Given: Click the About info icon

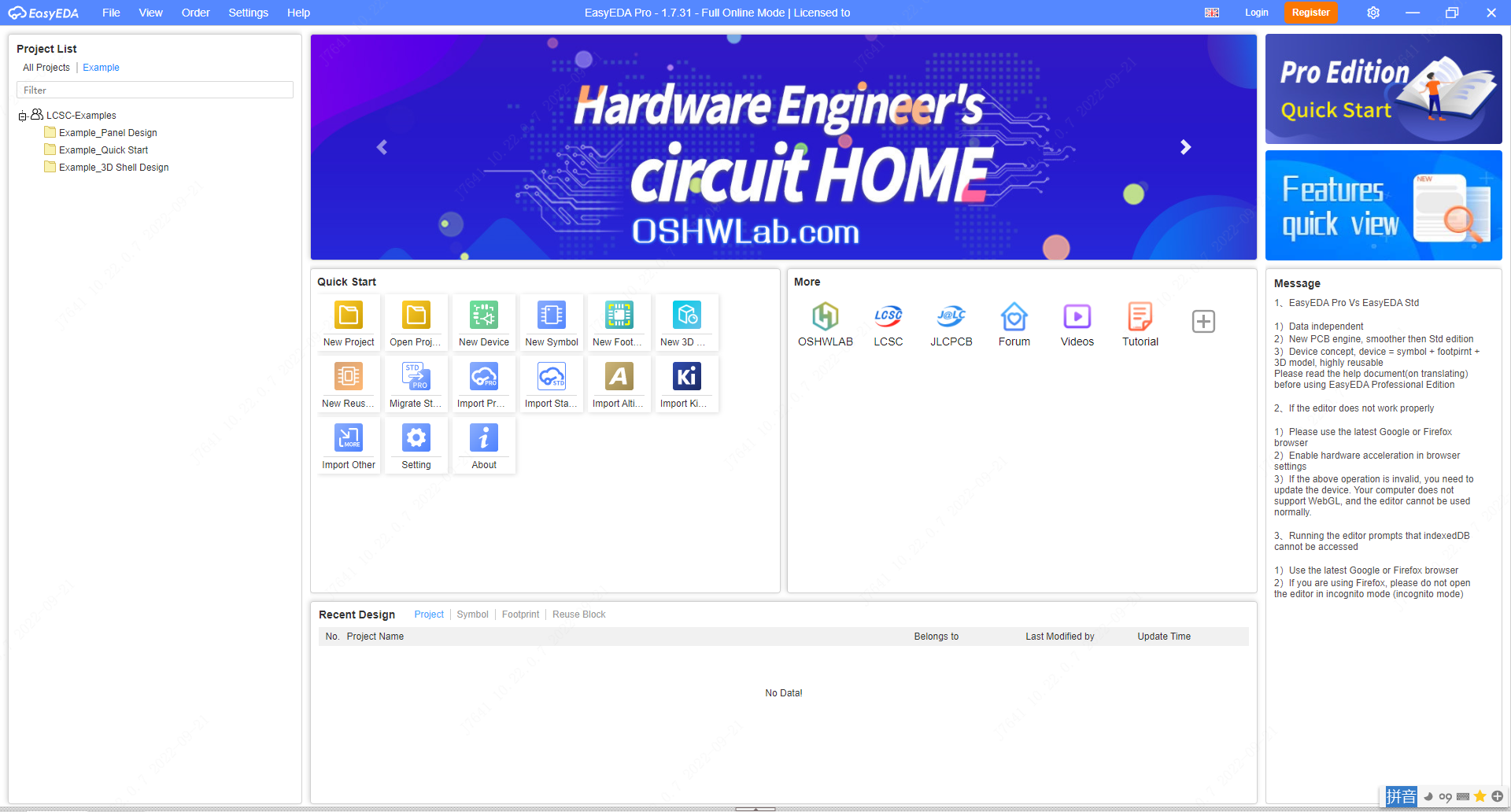Looking at the screenshot, I should click(x=484, y=438).
